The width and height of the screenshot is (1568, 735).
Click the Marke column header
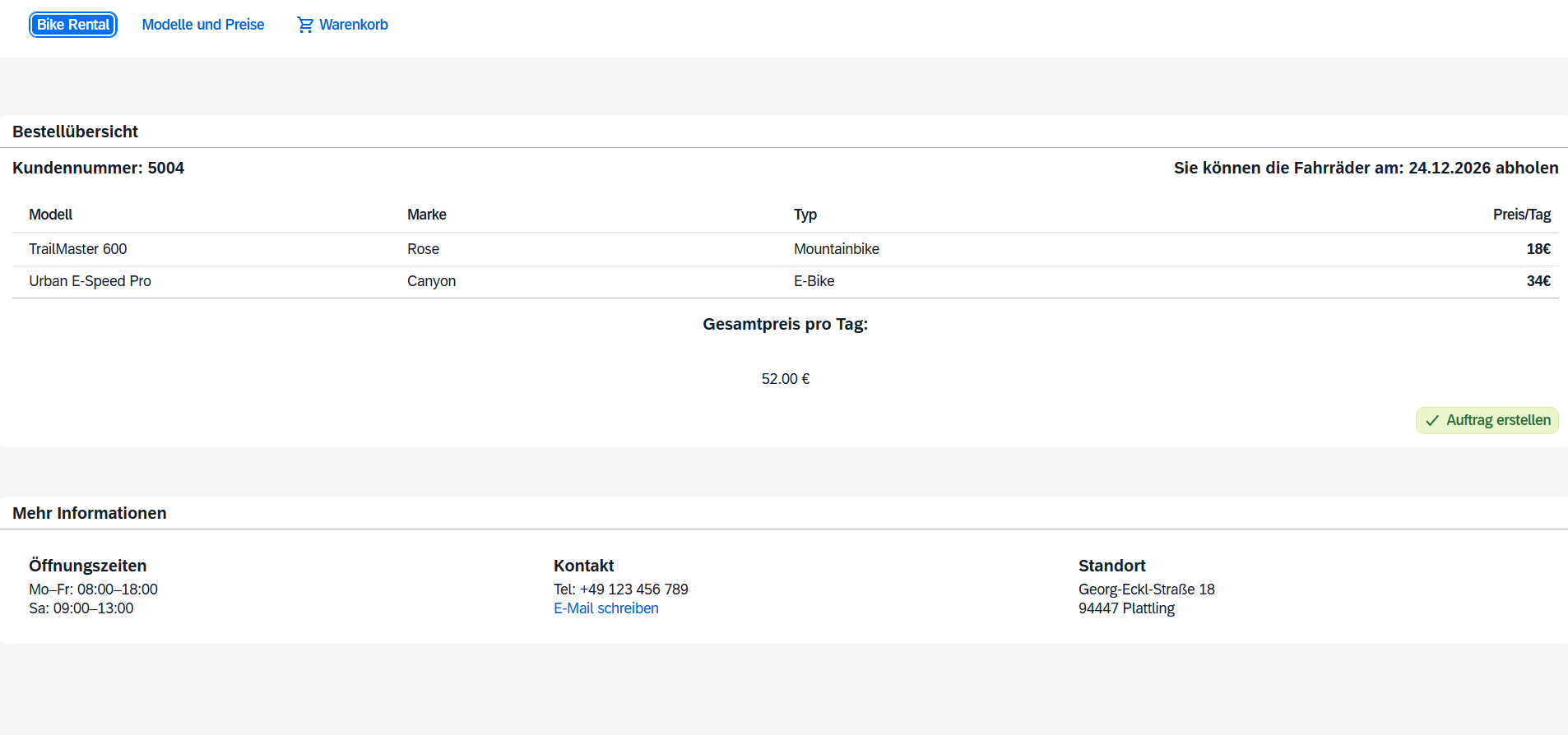(426, 215)
